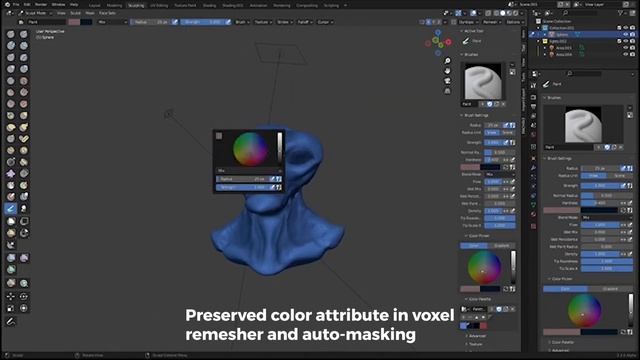Select the Move transform tool
Screen dimensions: 640x360
pyautogui.click(x=11, y=296)
